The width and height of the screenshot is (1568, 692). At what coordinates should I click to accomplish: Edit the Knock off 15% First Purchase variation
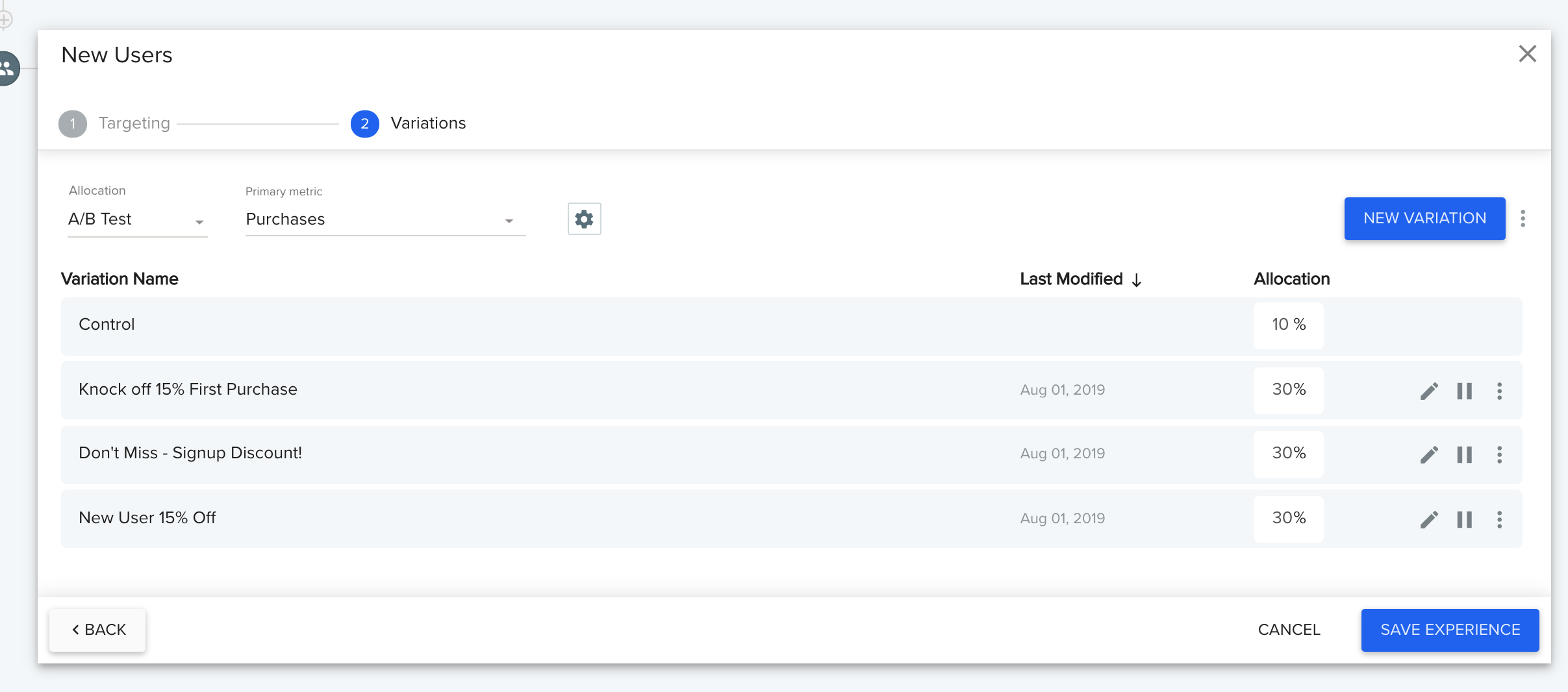tap(1429, 391)
